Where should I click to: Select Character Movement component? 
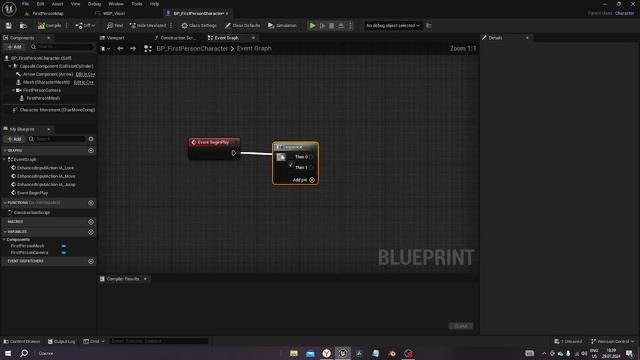pos(57,110)
